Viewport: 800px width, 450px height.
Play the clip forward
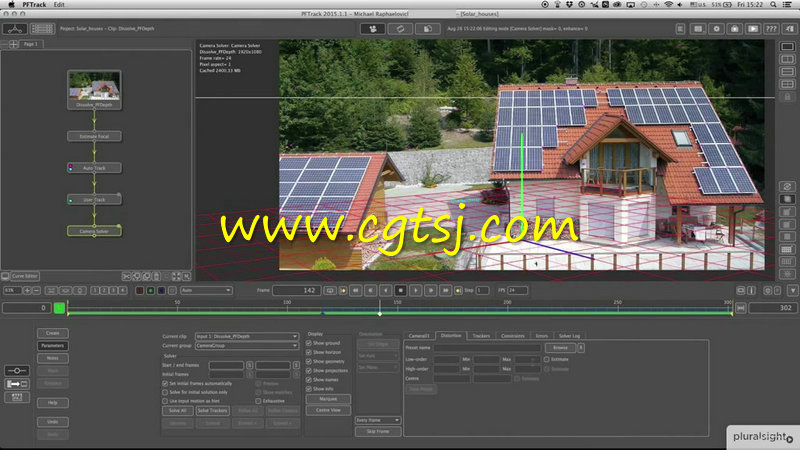(x=415, y=290)
